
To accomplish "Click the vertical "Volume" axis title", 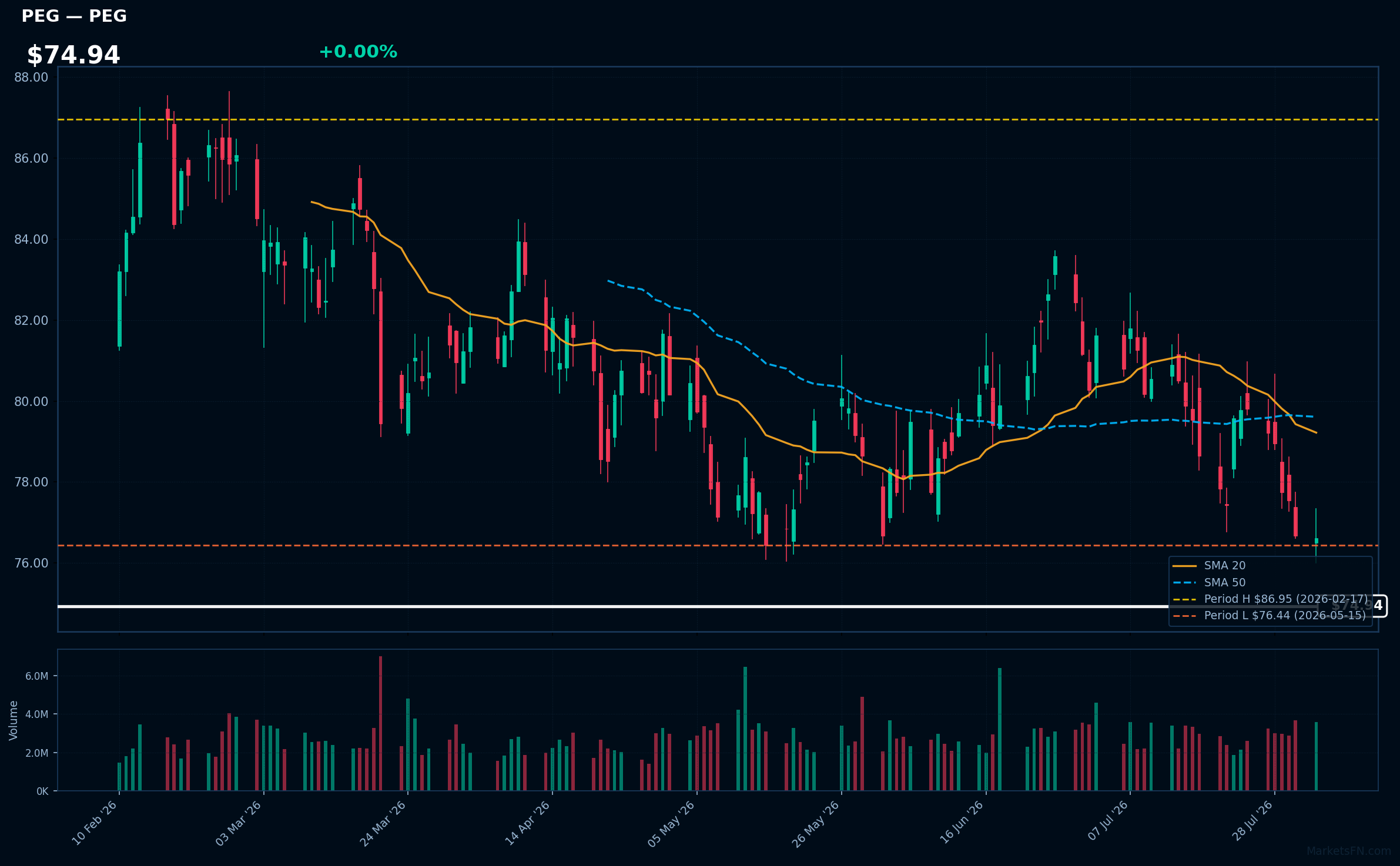I will coord(14,720).
